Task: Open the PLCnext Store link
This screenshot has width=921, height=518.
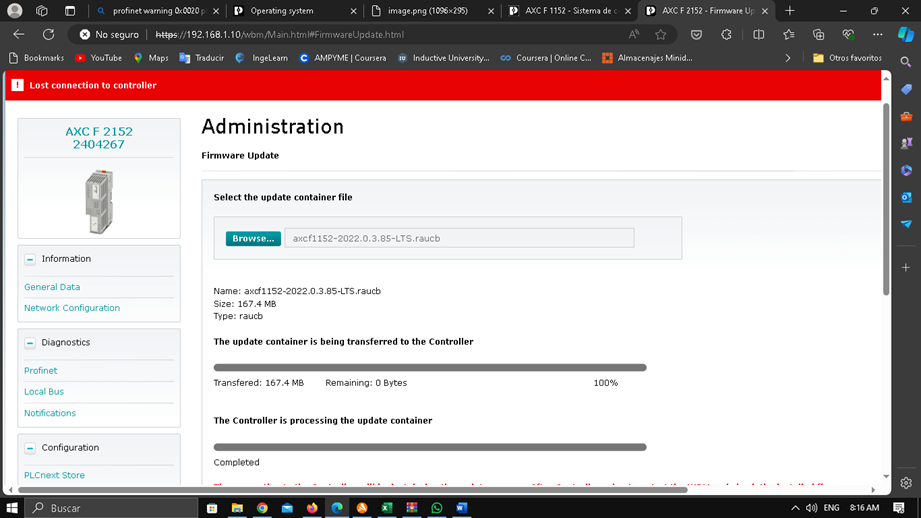Action: [54, 475]
